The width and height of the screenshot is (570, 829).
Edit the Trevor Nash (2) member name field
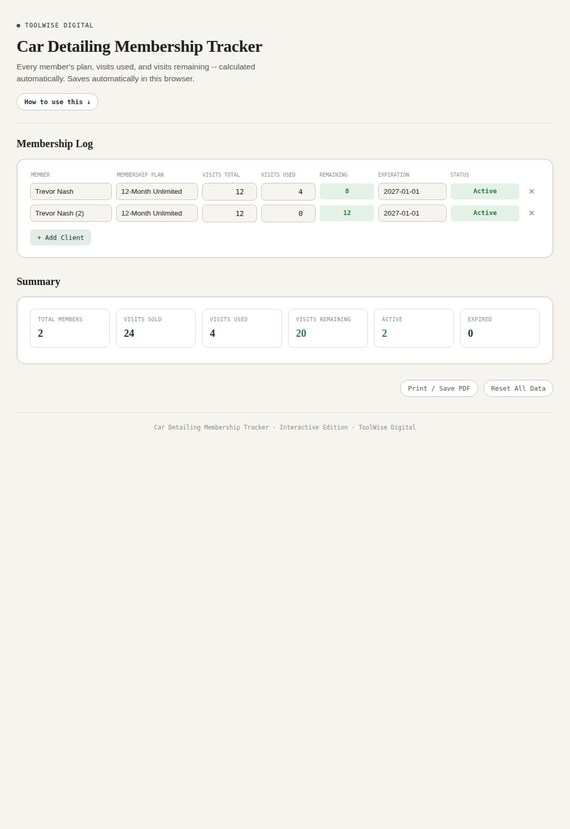point(71,213)
